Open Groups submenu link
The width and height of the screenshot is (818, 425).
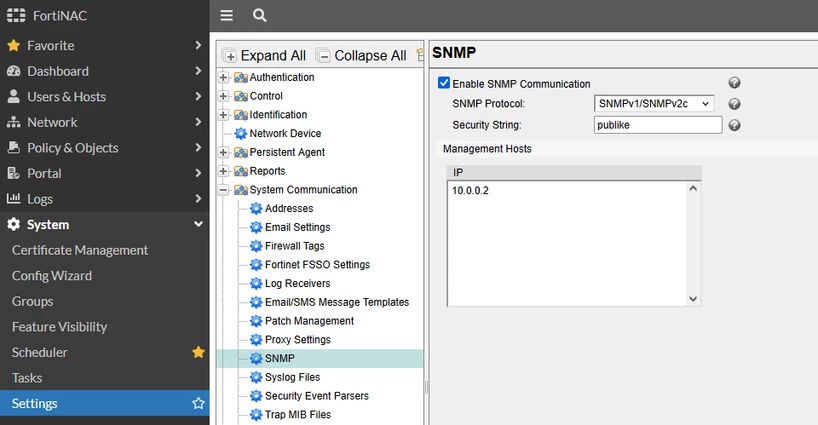pyautogui.click(x=32, y=301)
